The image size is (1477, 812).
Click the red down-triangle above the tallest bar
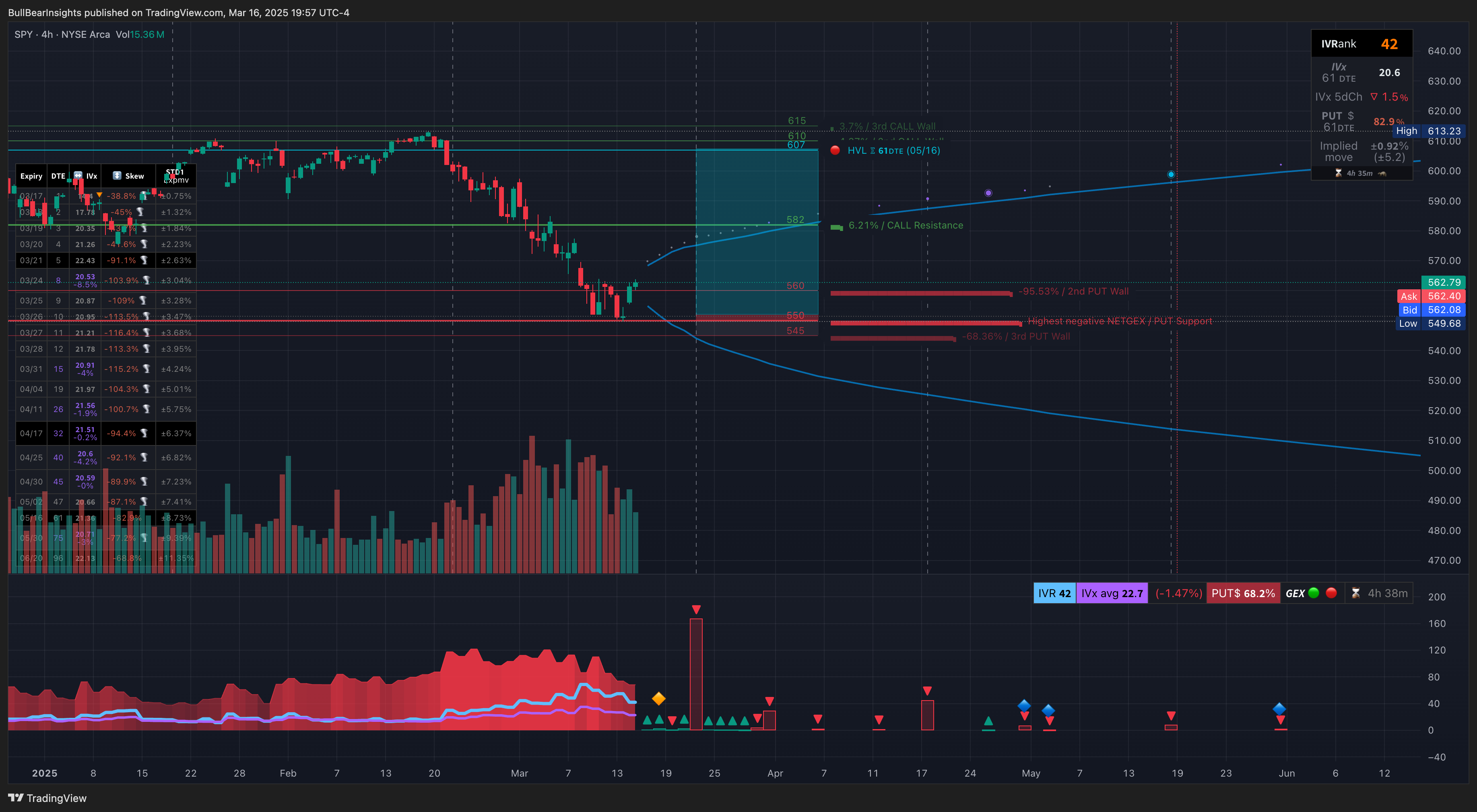coord(696,609)
